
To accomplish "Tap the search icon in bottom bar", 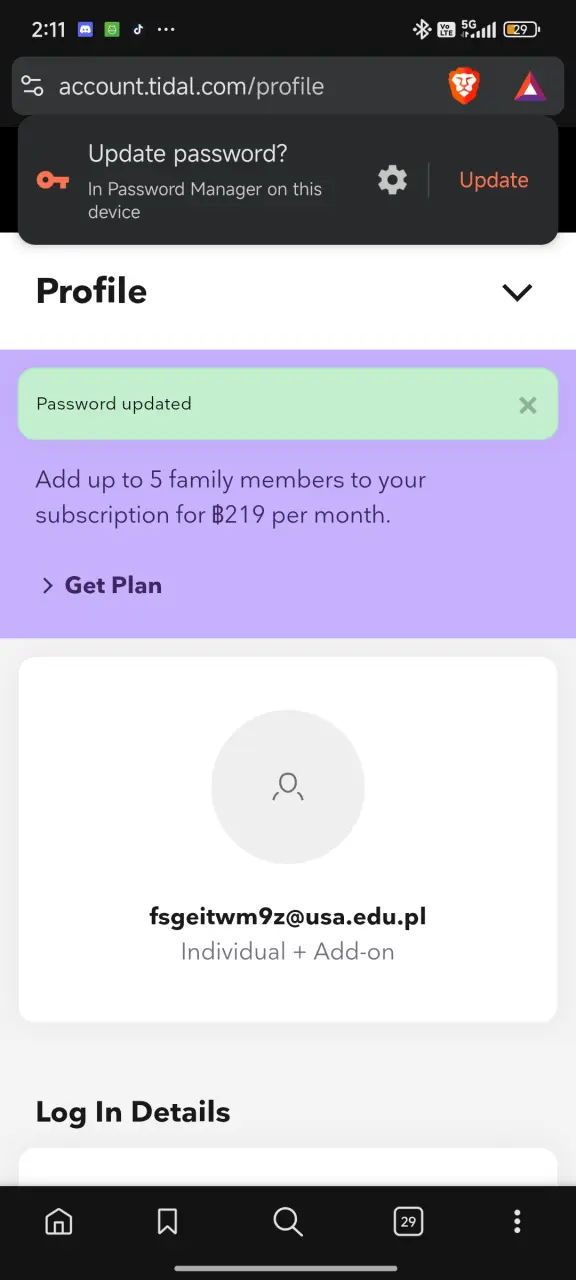I will click(x=288, y=1221).
